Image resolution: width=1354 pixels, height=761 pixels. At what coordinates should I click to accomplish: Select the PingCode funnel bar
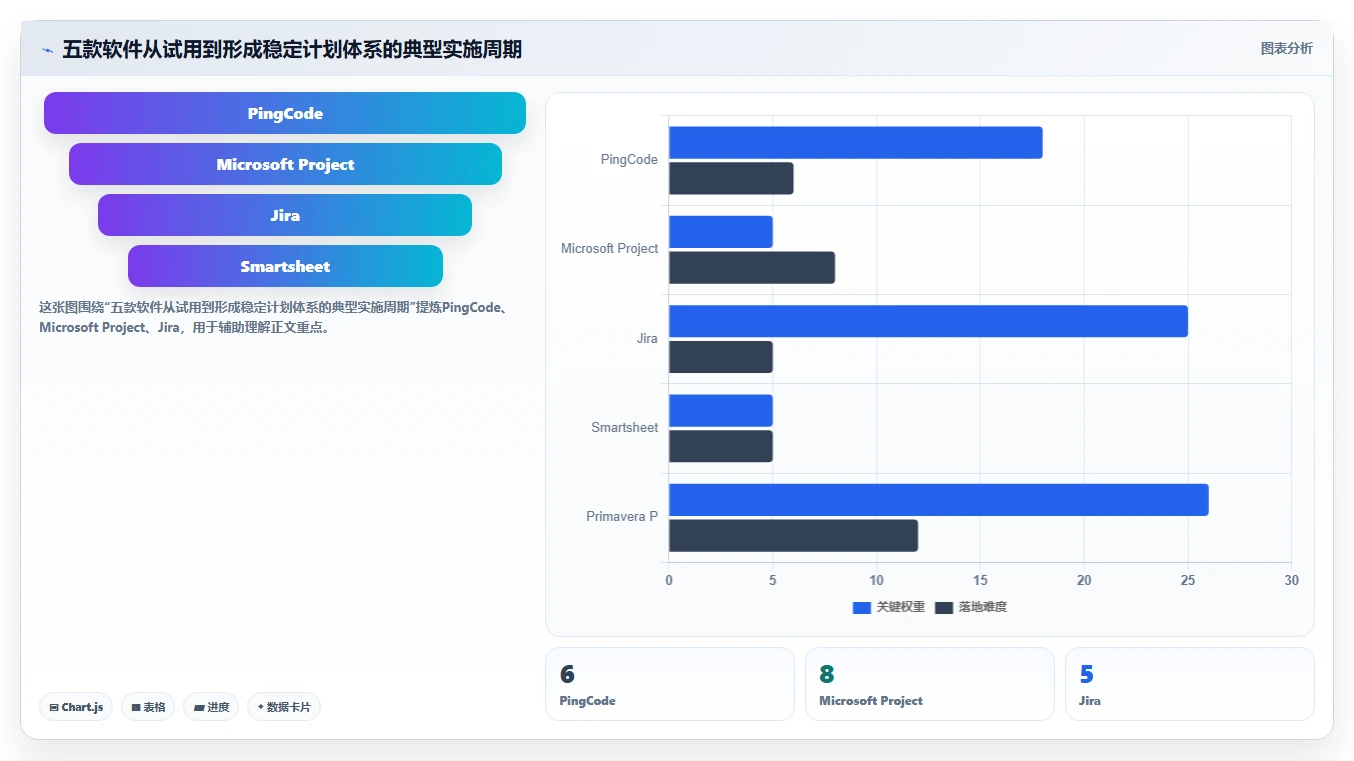point(285,113)
